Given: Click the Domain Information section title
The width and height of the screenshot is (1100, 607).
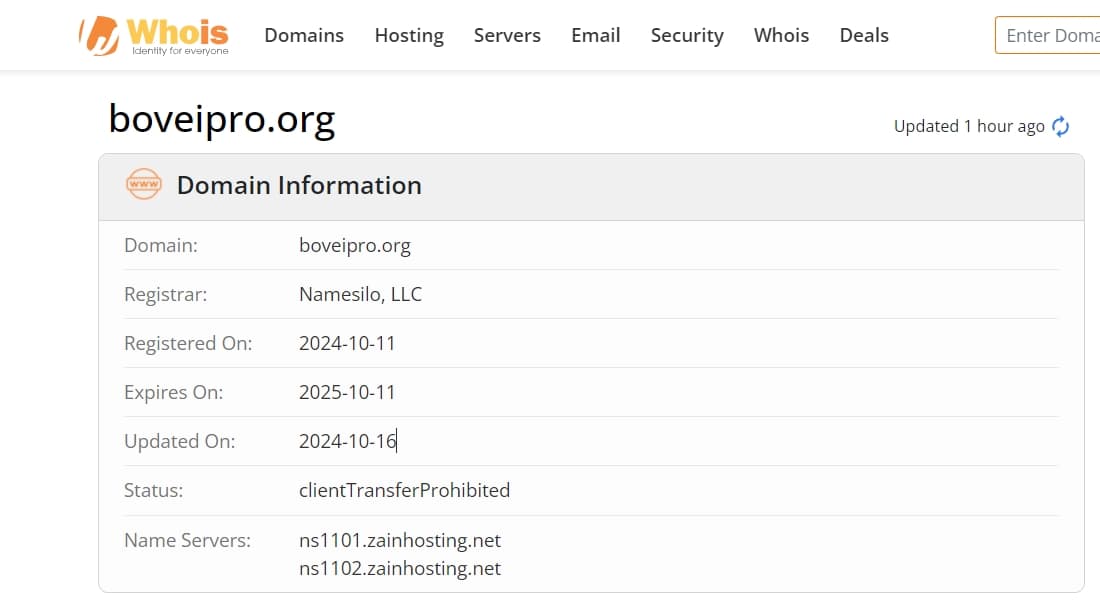Looking at the screenshot, I should pyautogui.click(x=300, y=185).
